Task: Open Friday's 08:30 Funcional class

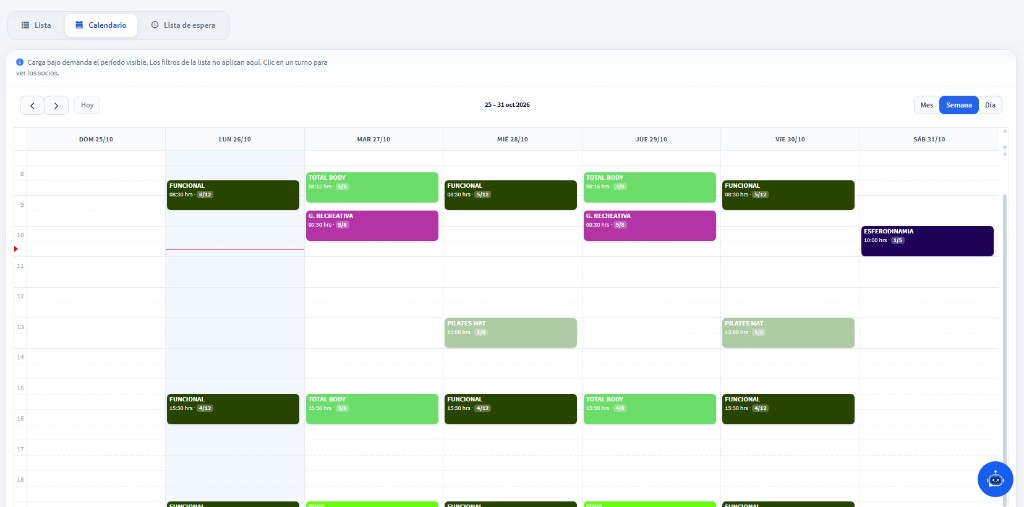Action: coord(788,195)
